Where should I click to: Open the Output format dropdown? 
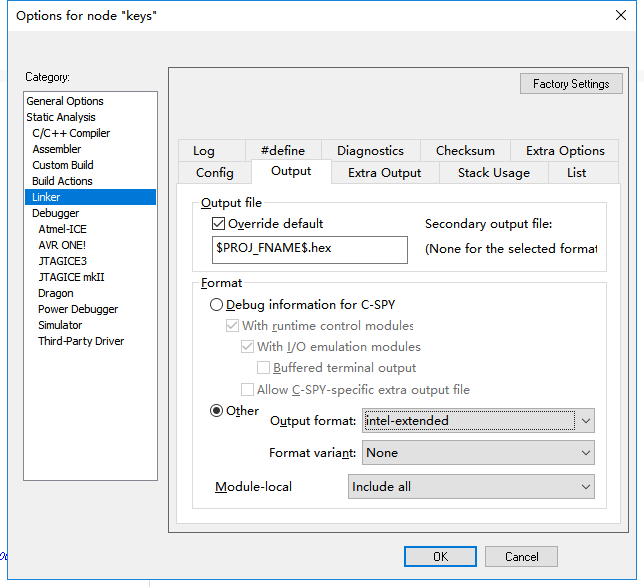pos(478,421)
